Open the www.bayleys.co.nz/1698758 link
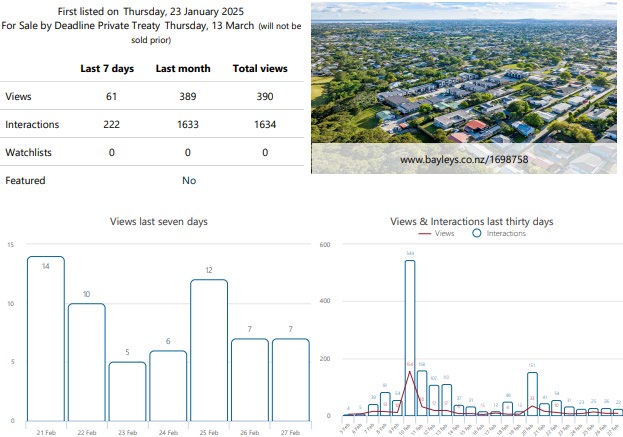 [x=464, y=159]
